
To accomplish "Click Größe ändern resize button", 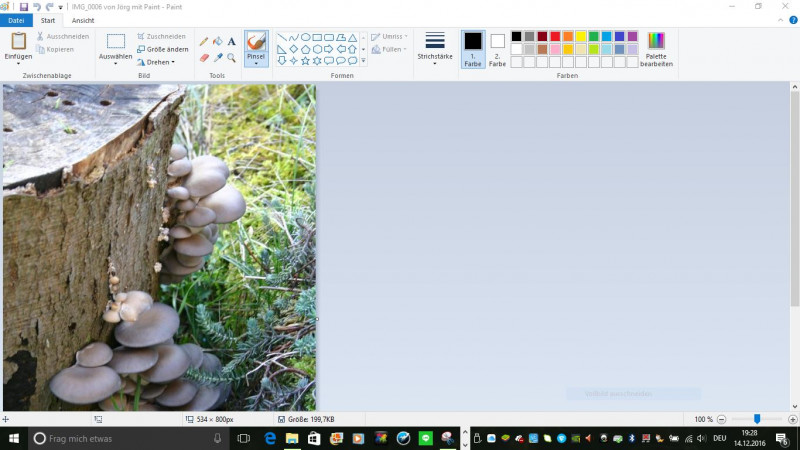I will [162, 49].
